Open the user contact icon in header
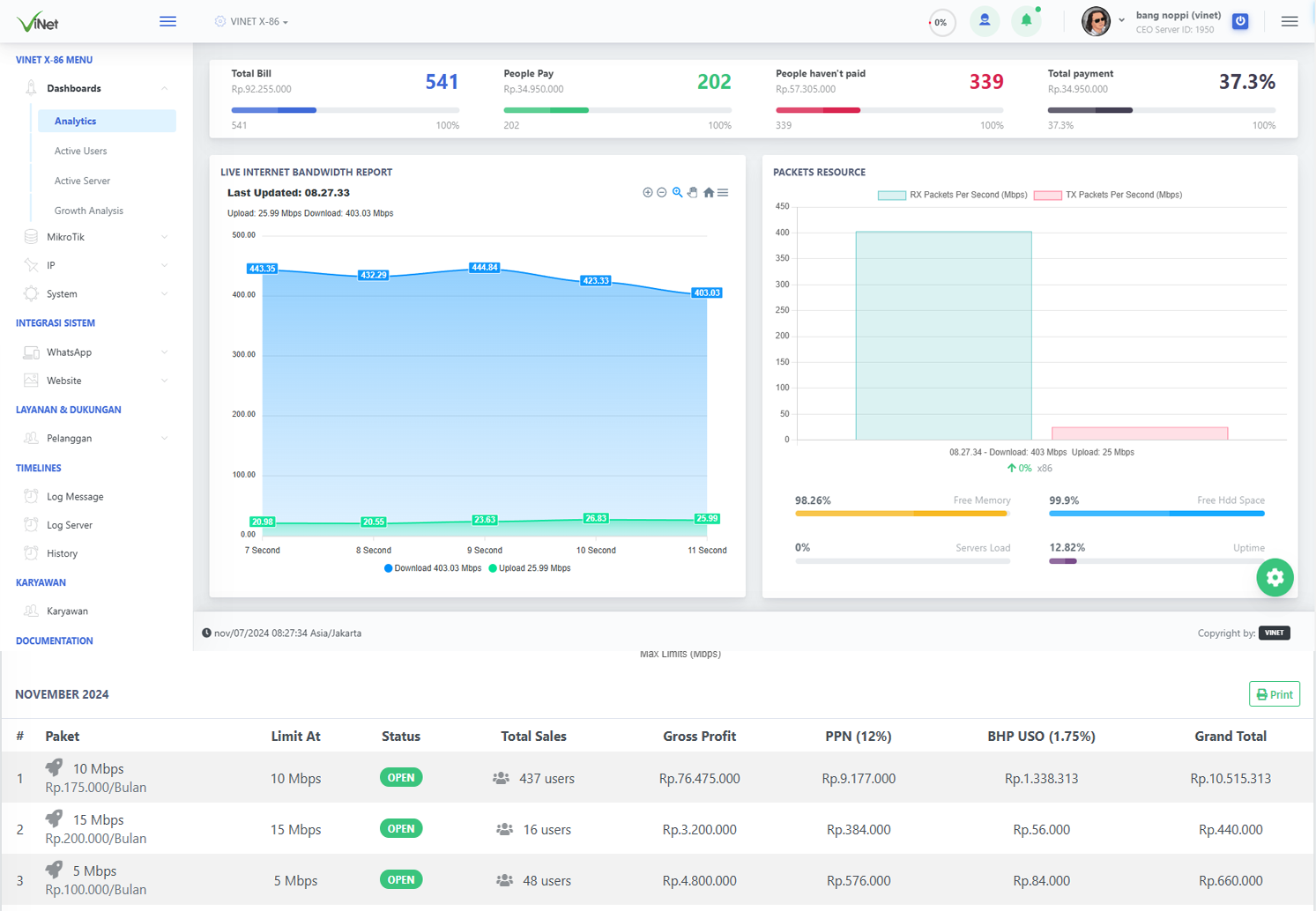The image size is (1316, 911). click(x=985, y=20)
